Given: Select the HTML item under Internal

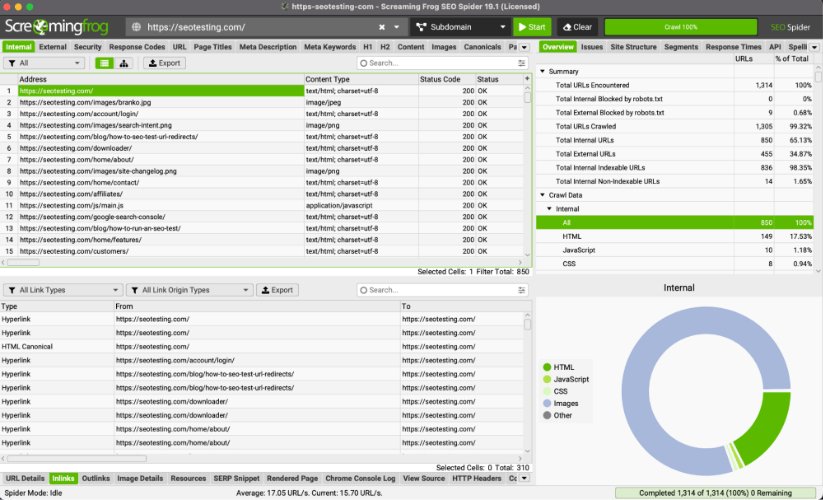Looking at the screenshot, I should tap(674, 237).
